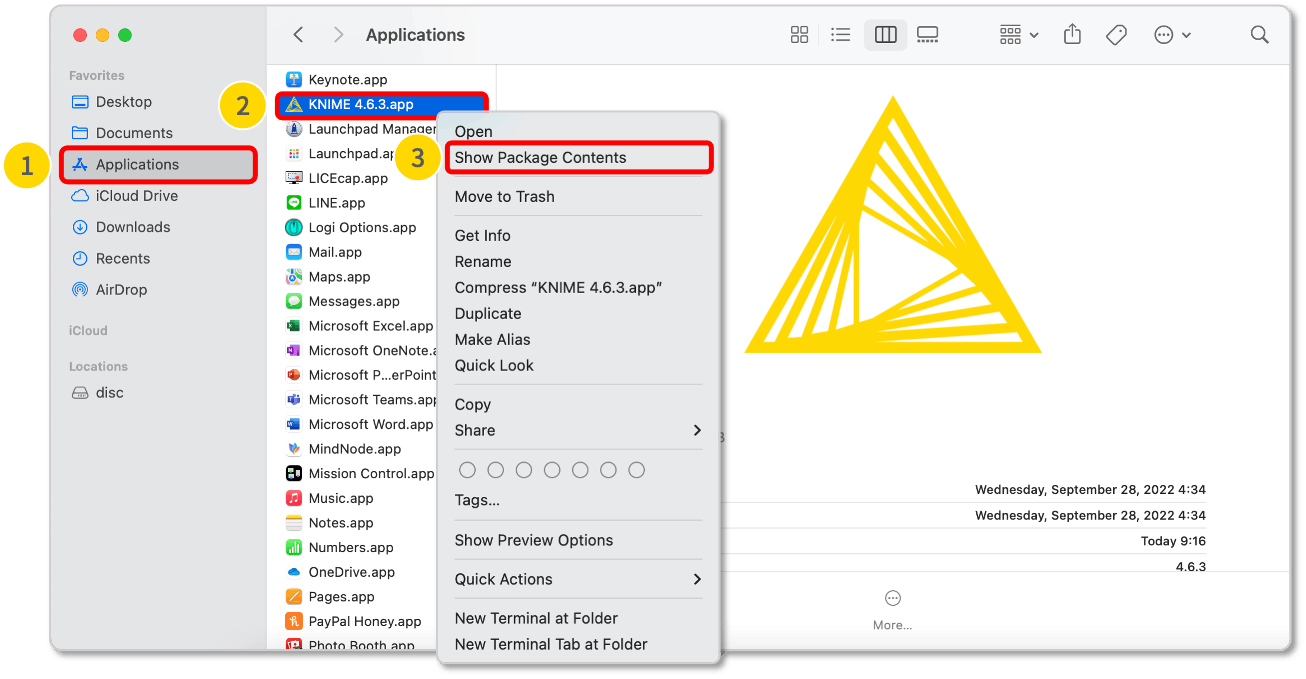
Task: Select Applications in the sidebar
Action: [x=158, y=164]
